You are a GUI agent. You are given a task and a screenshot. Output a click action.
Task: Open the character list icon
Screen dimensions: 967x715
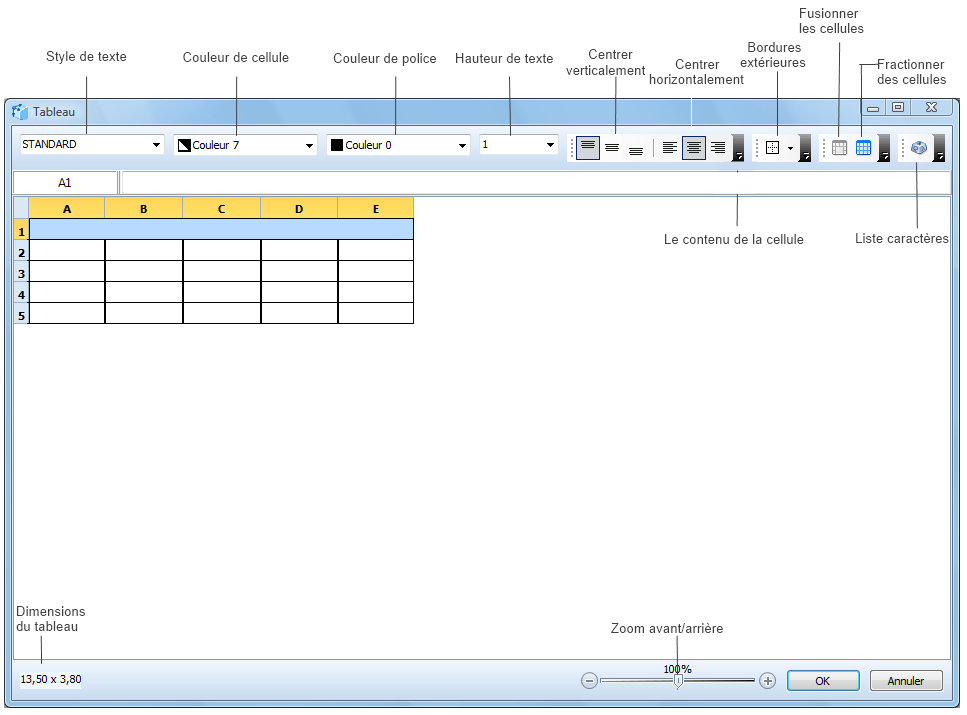[919, 148]
